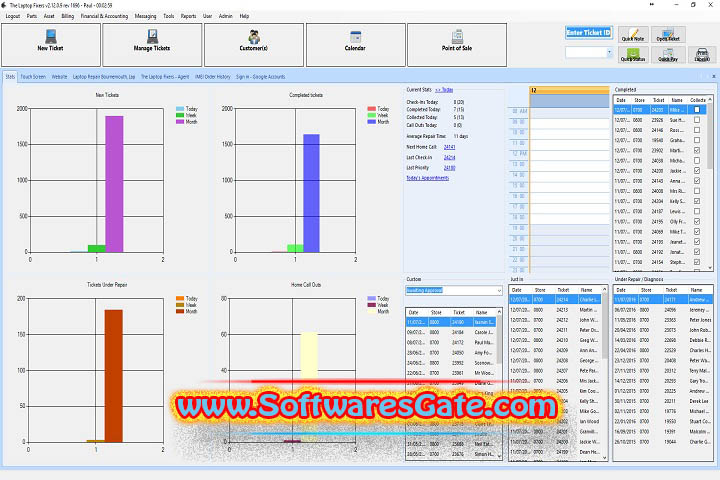Select Just In row for ticket 24213

[x=555, y=310]
